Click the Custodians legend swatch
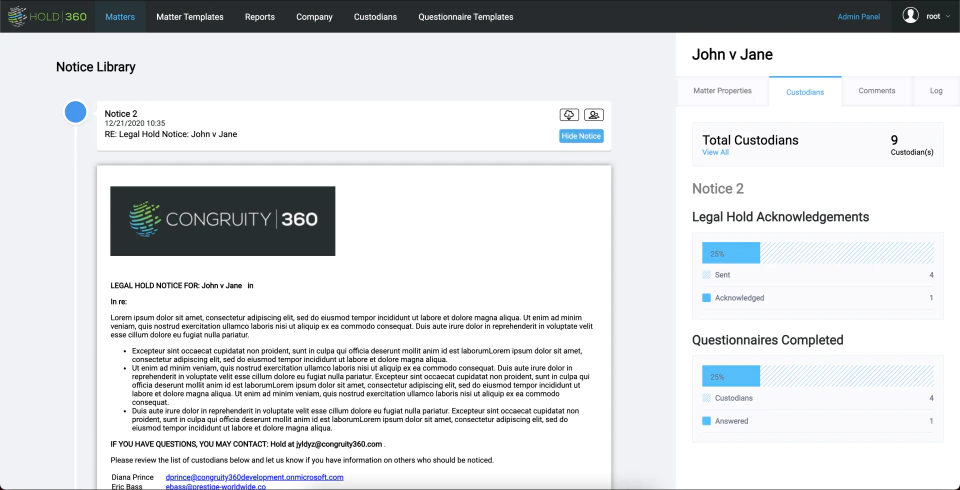Viewport: 960px width, 490px height. 707,398
